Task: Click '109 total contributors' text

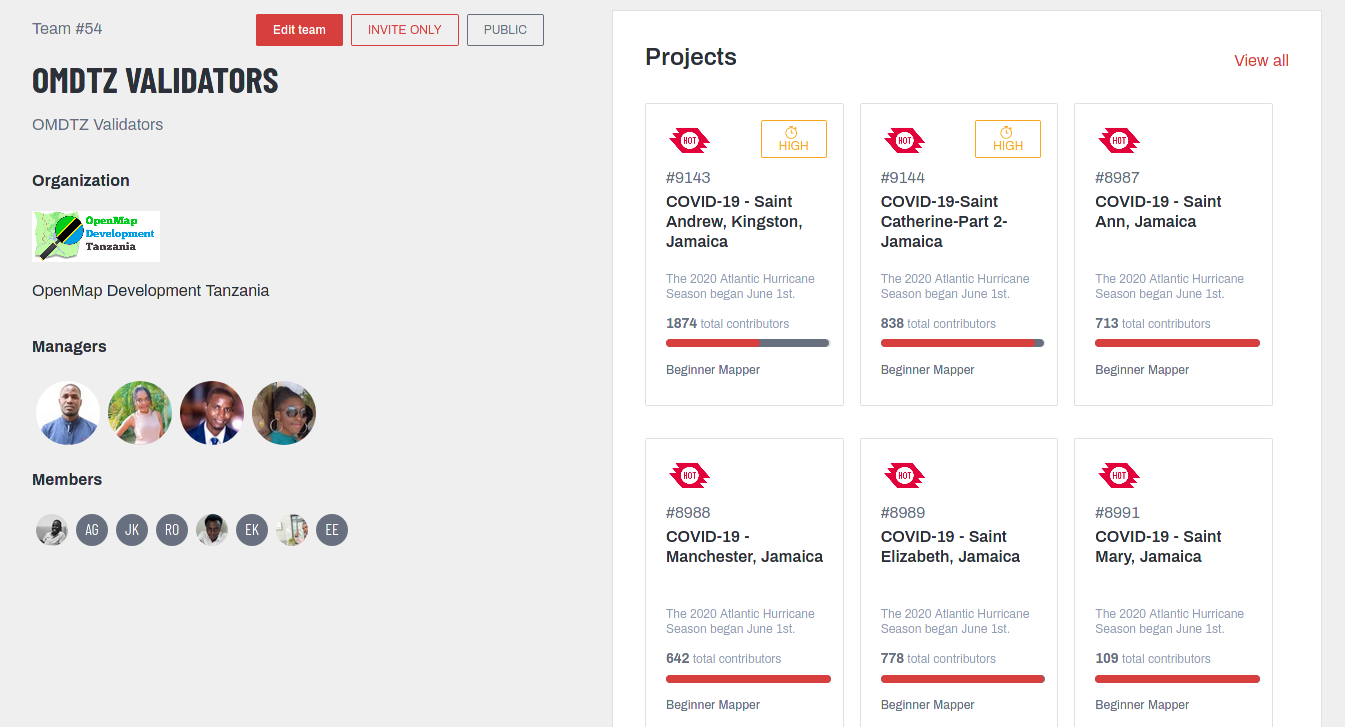Action: coord(1153,658)
